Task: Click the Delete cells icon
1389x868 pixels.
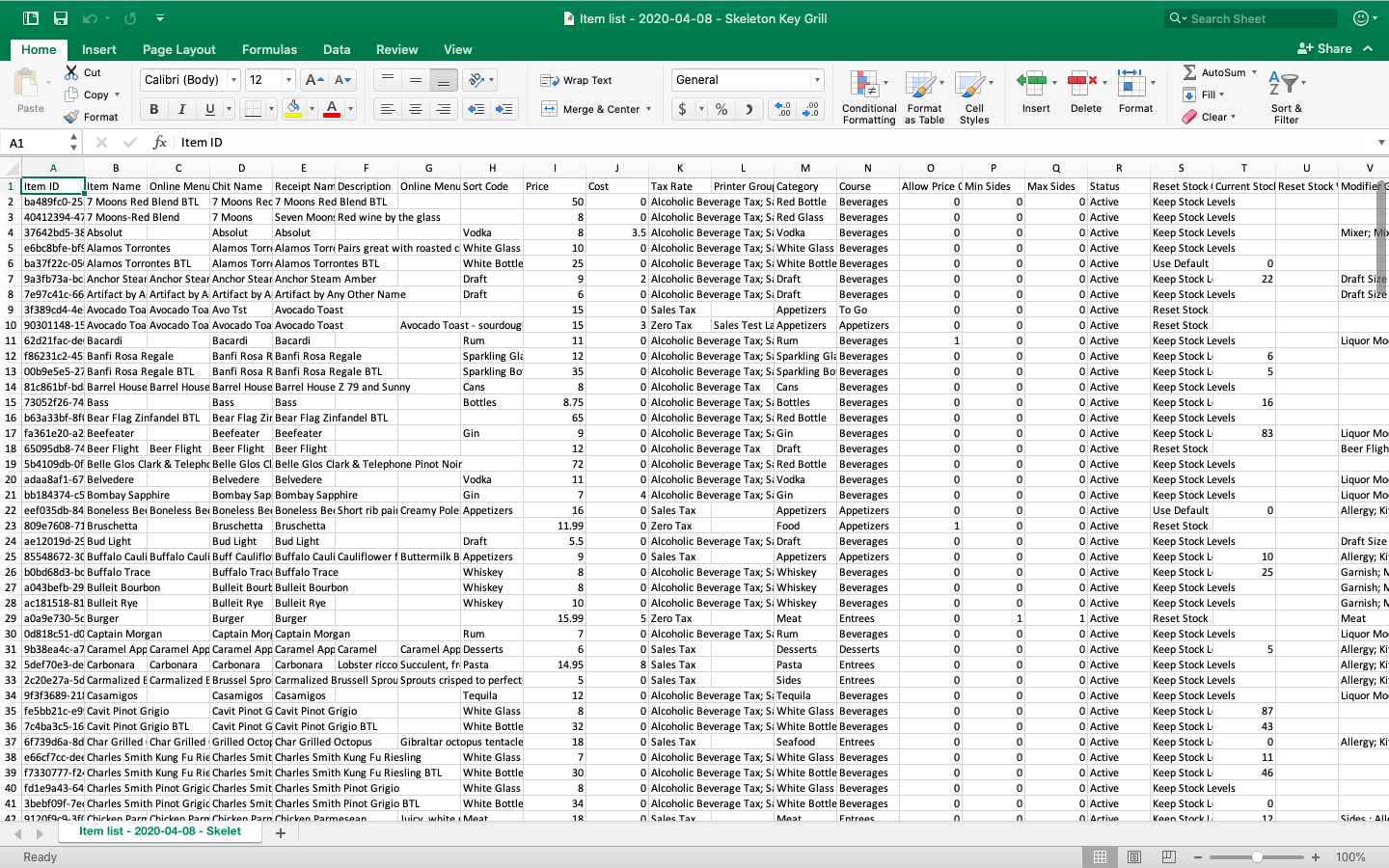Action: point(1081,84)
